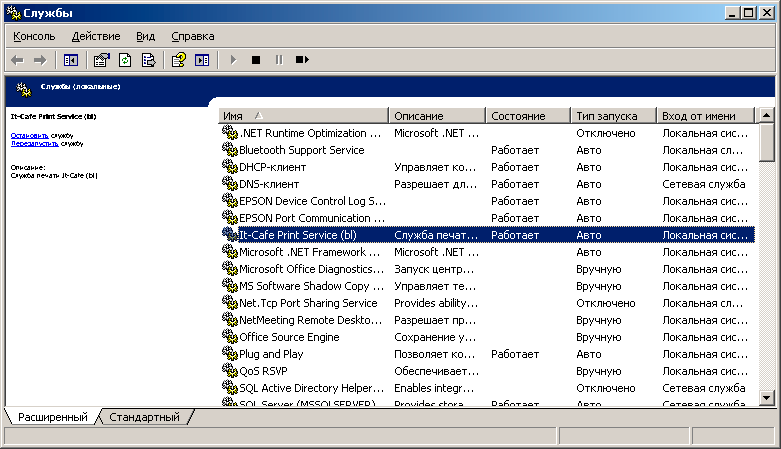Switch to the Стандартный tab
The image size is (781, 449).
point(144,417)
